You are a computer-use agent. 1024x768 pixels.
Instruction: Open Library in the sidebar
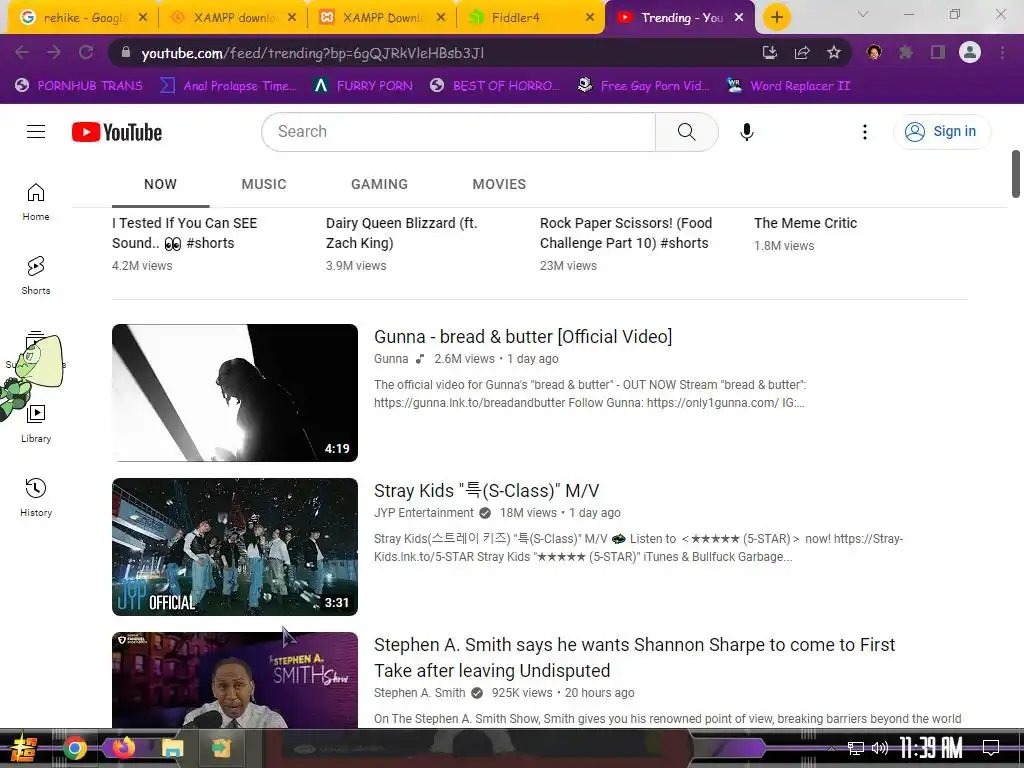pos(36,424)
